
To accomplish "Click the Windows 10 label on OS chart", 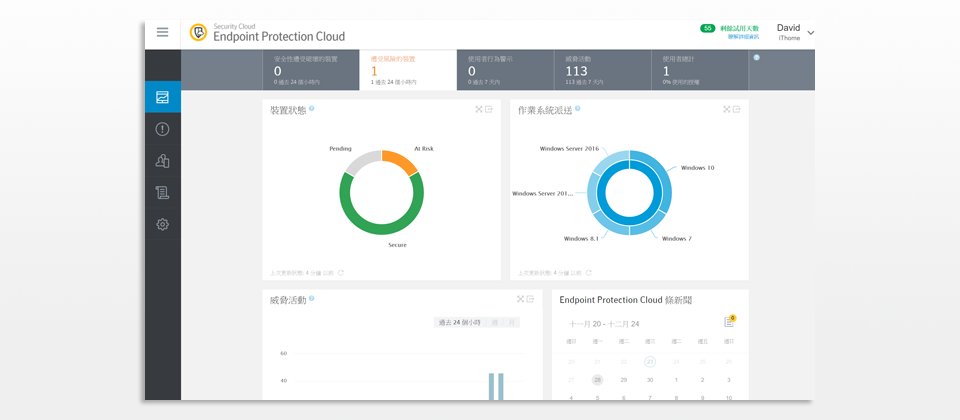I will (697, 168).
